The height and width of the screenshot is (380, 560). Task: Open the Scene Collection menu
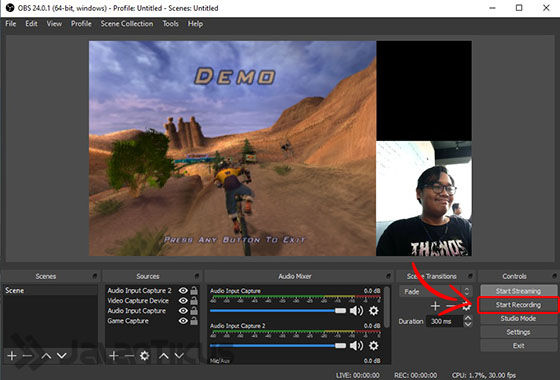pos(127,24)
